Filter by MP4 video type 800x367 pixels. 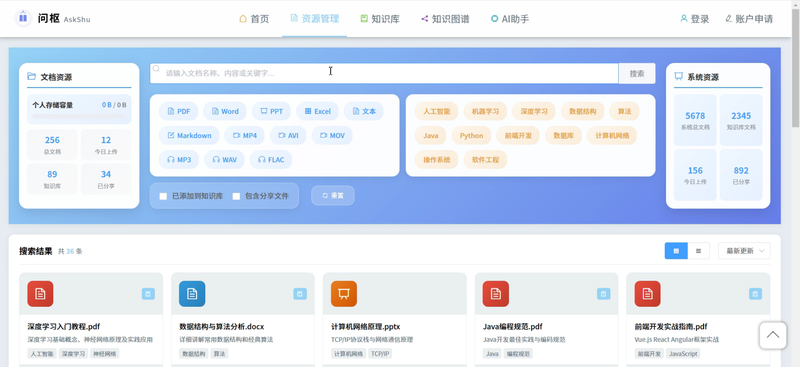[x=244, y=135]
